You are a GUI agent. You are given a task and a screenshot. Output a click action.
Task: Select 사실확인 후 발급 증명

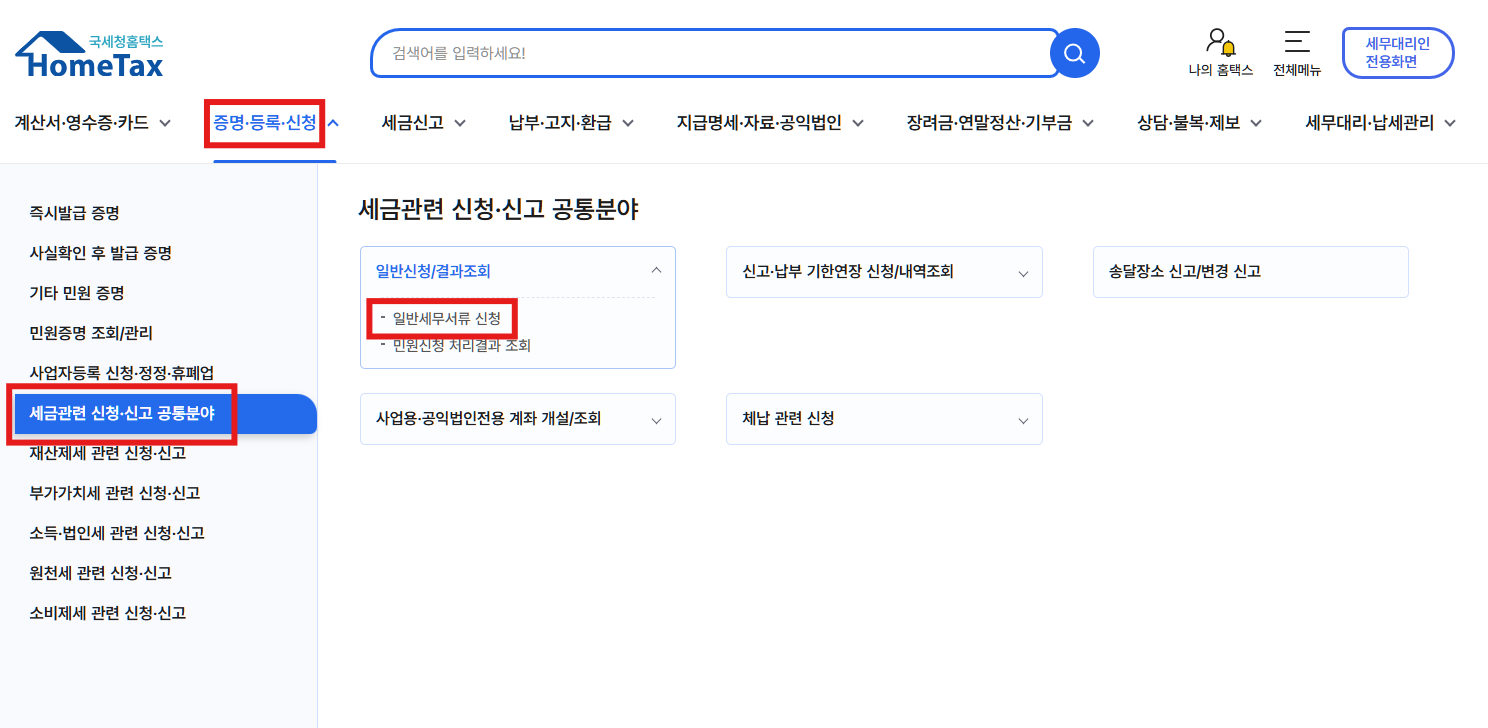pyautogui.click(x=101, y=253)
